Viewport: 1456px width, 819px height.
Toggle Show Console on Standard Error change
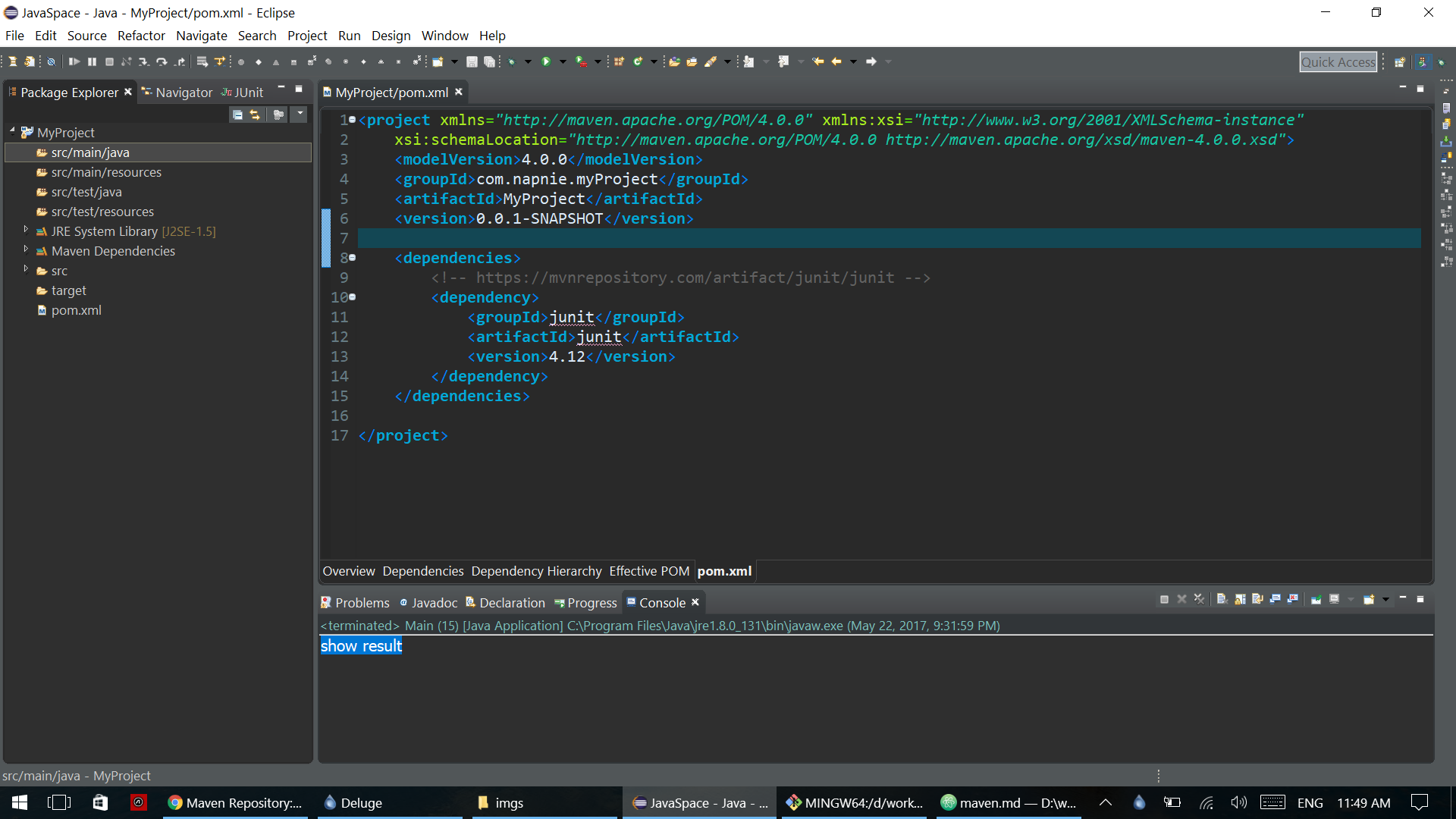click(x=1293, y=599)
